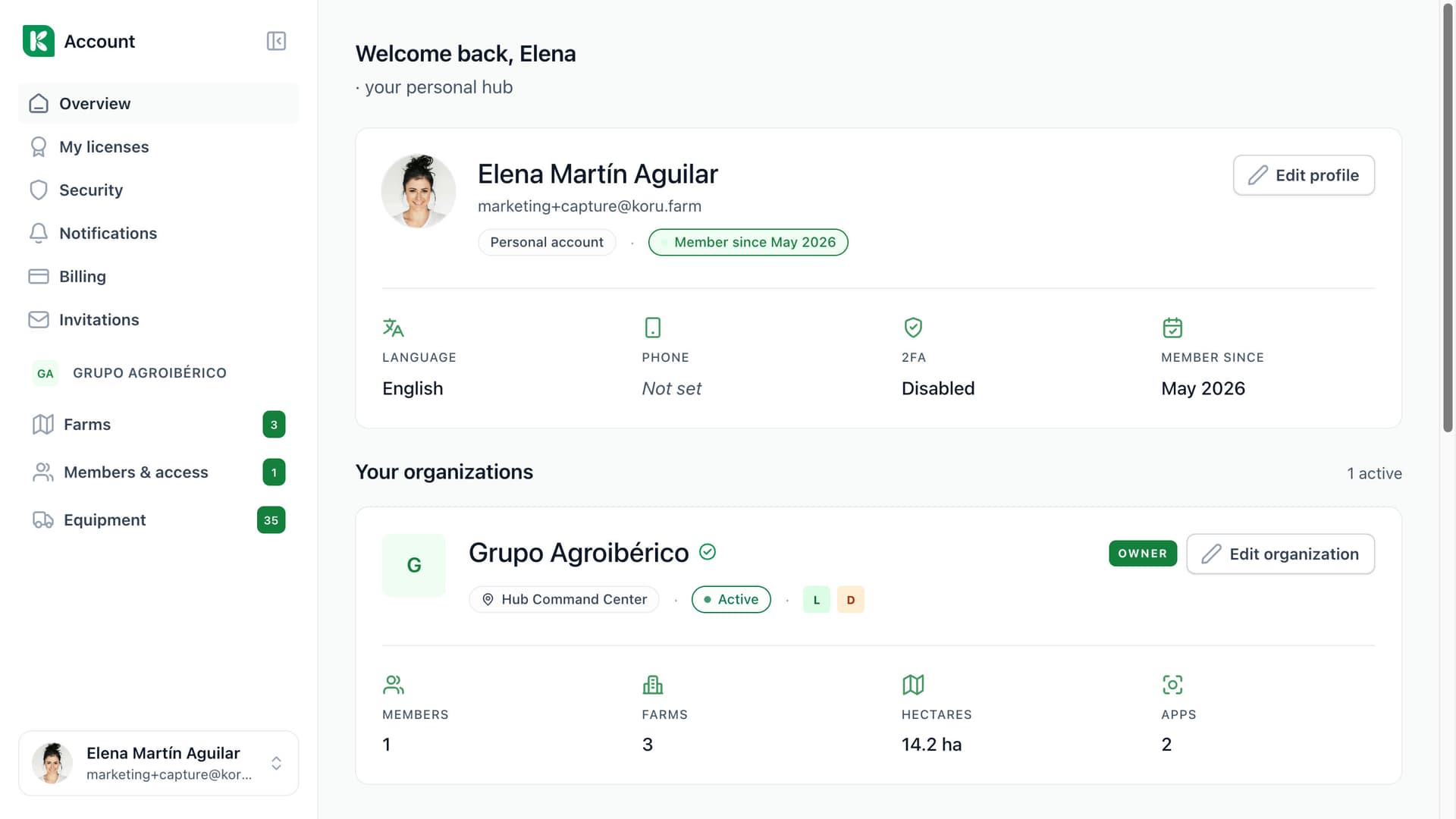Click the Hectares map icon
The image size is (1456, 819).
[913, 685]
